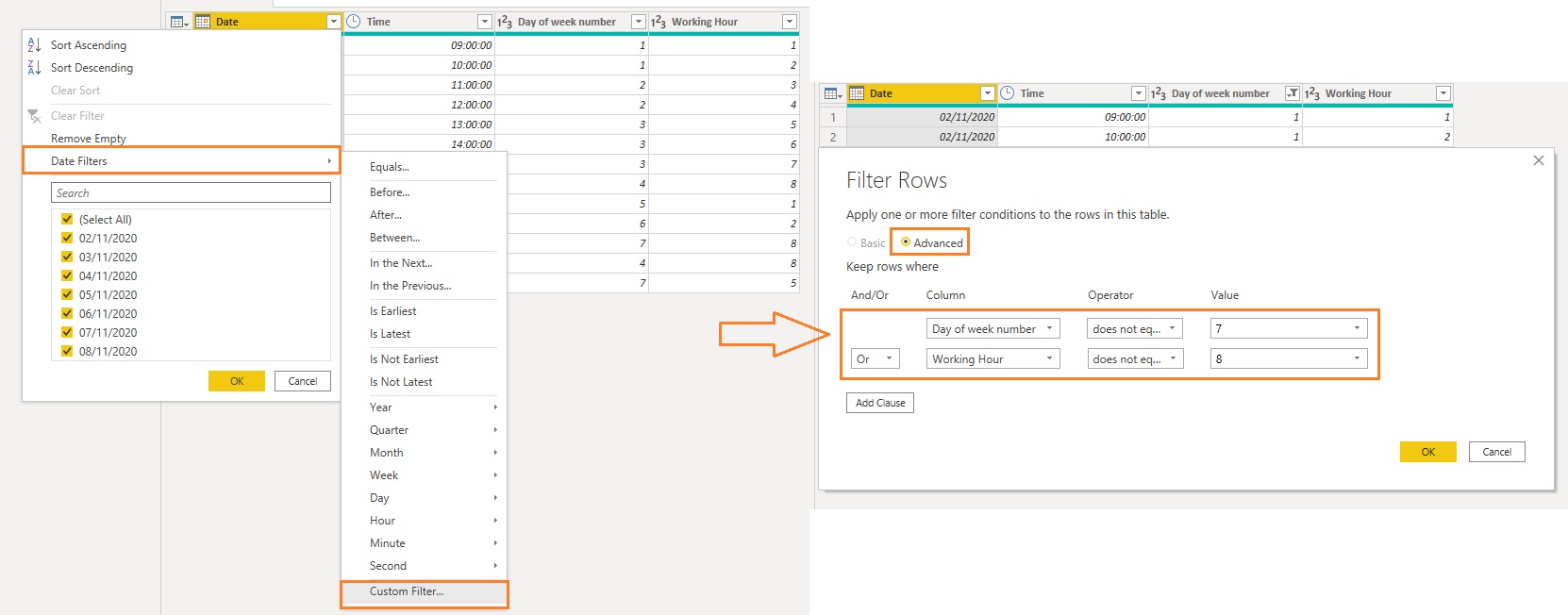This screenshot has width=1568, height=615.
Task: Click the Sort Ascending icon
Action: coord(34,44)
